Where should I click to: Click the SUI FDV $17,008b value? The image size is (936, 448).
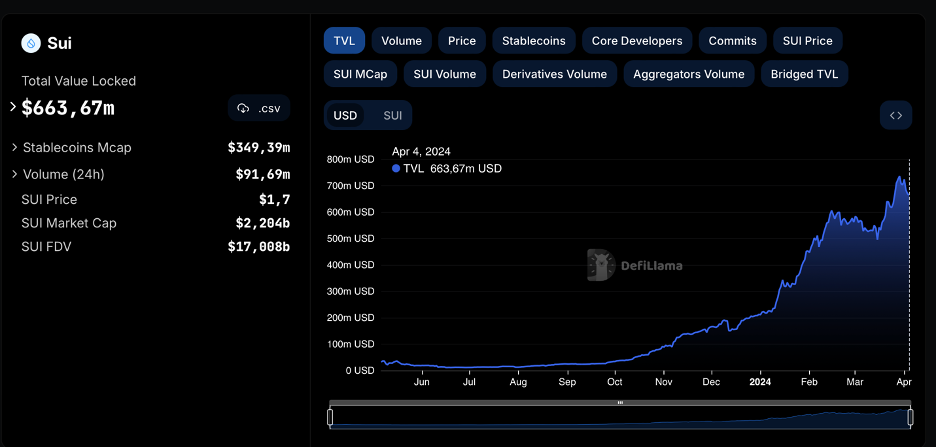[259, 246]
